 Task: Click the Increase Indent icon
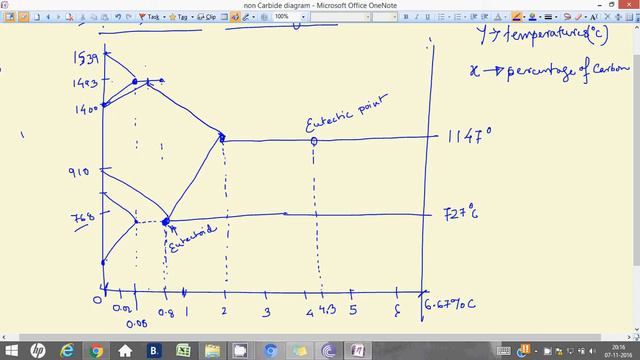[484, 17]
